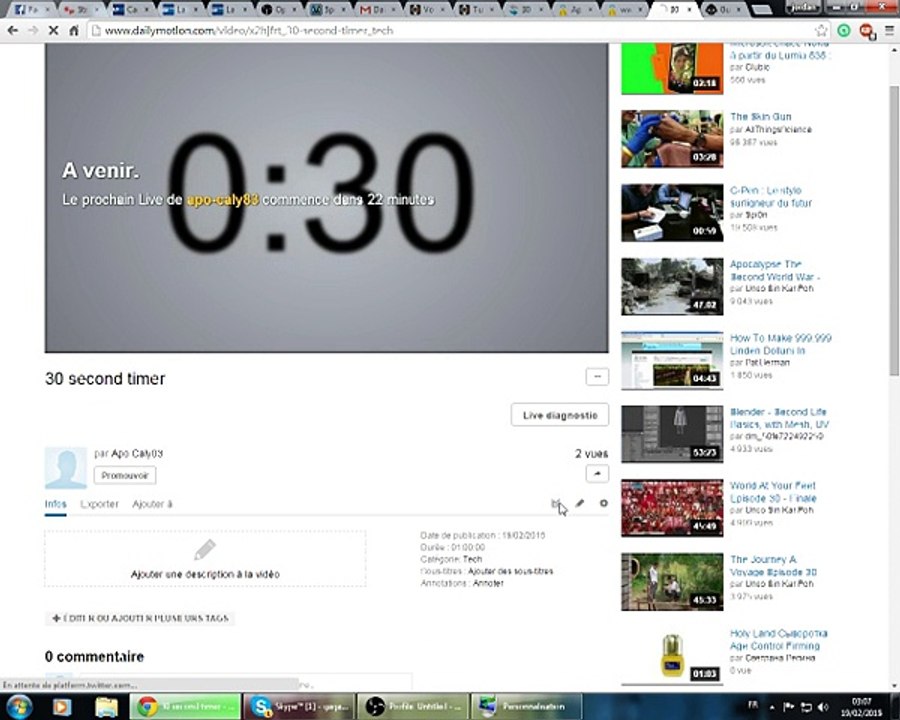
Task: Open the par Clubic channel link
Action: 757,68
